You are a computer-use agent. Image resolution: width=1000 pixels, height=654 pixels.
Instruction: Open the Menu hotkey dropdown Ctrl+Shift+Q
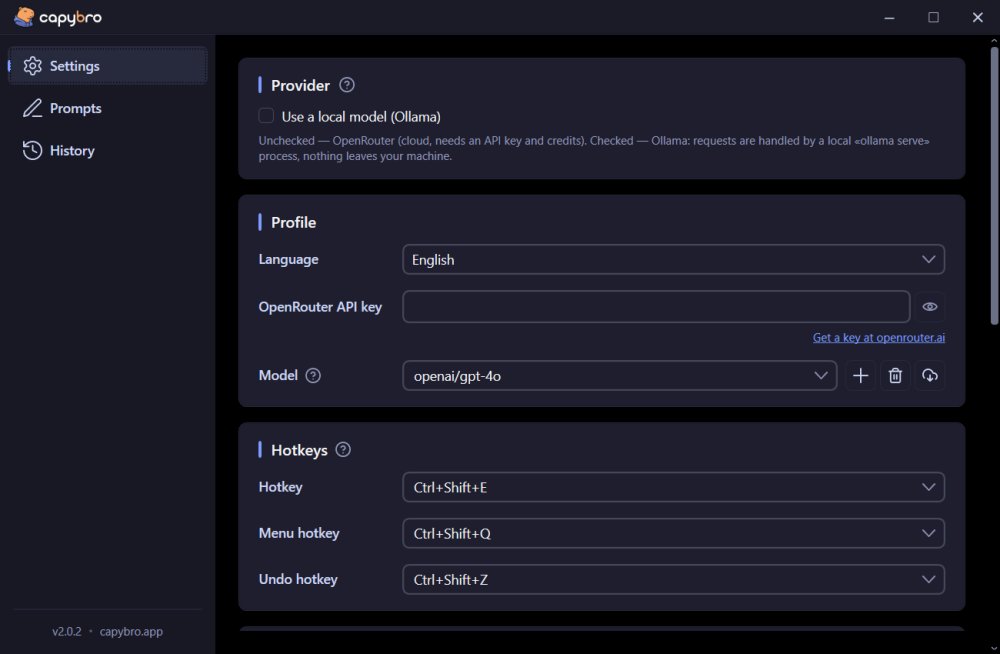pos(673,533)
